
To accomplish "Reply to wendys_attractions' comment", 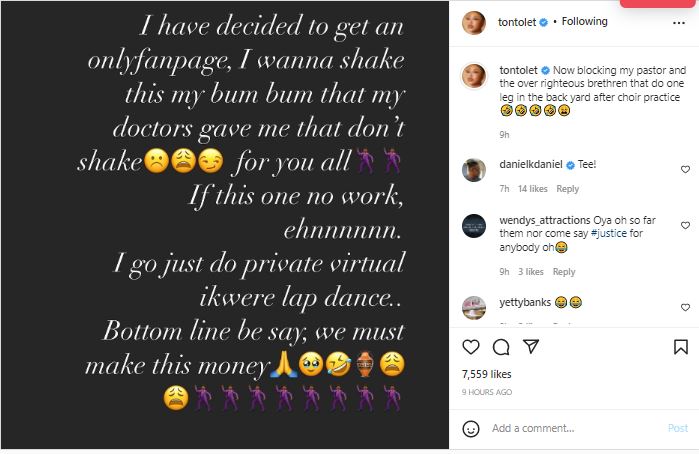I will pyautogui.click(x=564, y=271).
